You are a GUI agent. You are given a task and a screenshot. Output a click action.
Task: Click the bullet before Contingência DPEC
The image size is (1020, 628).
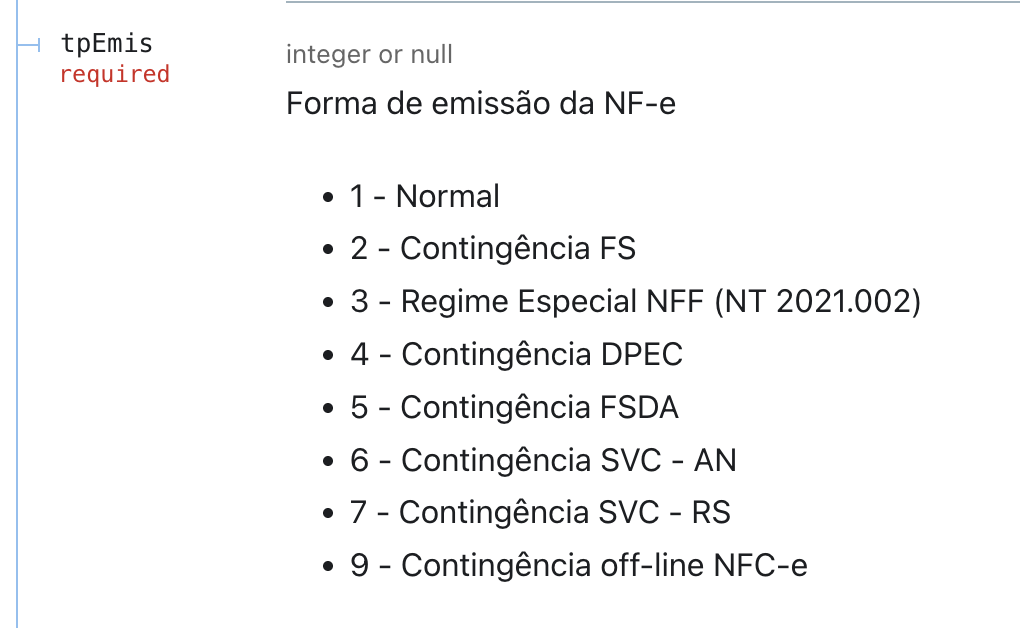tap(328, 355)
